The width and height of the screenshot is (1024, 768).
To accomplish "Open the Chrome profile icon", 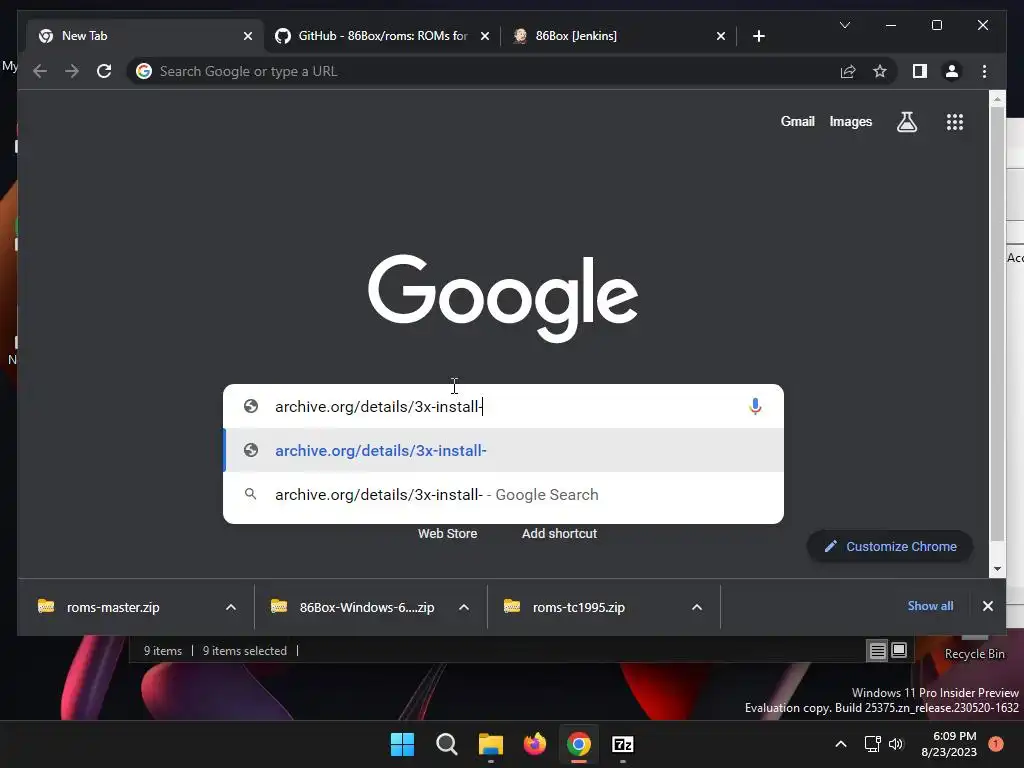I will 952,71.
